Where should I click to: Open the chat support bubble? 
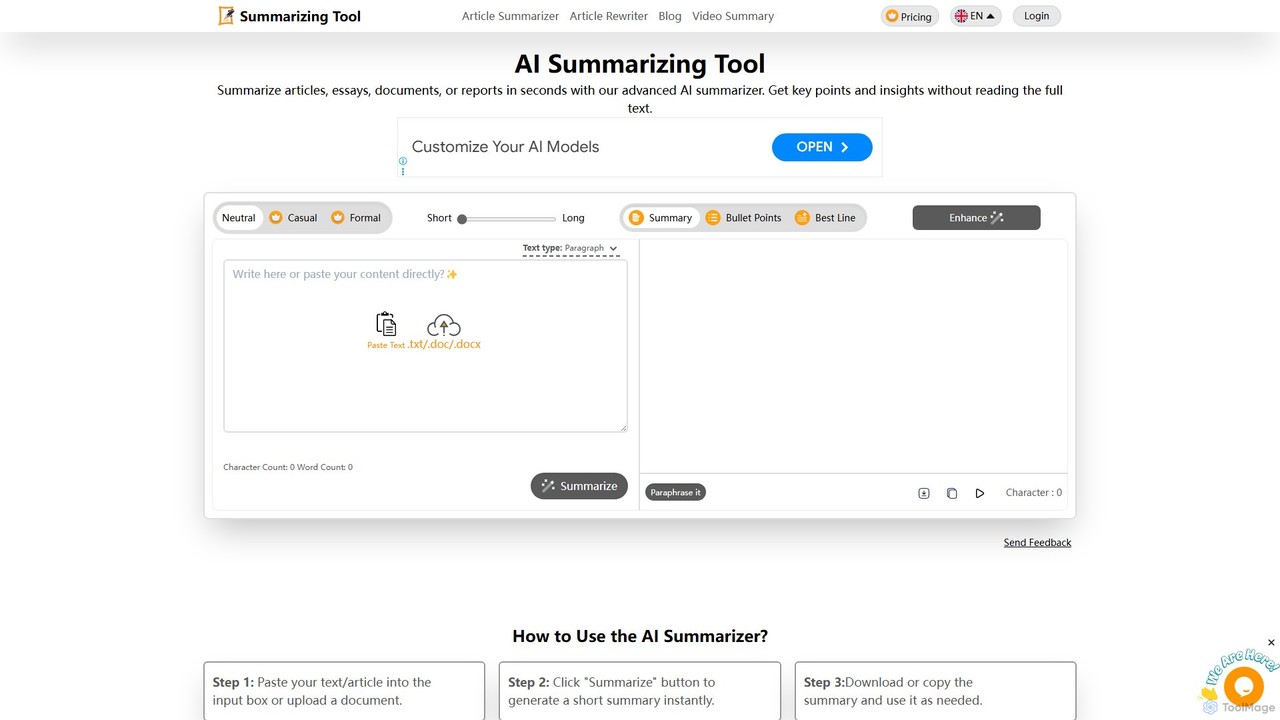(1244, 687)
